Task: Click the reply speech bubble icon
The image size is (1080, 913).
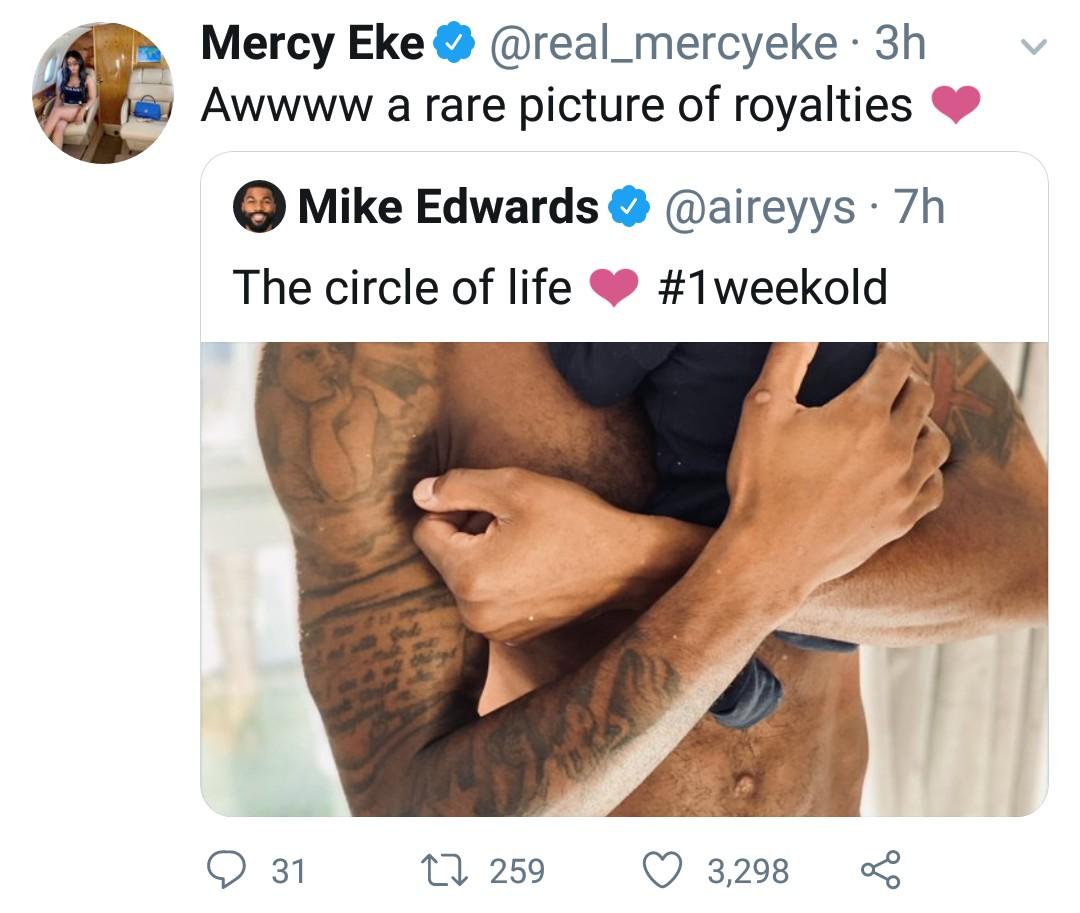Action: [x=227, y=870]
